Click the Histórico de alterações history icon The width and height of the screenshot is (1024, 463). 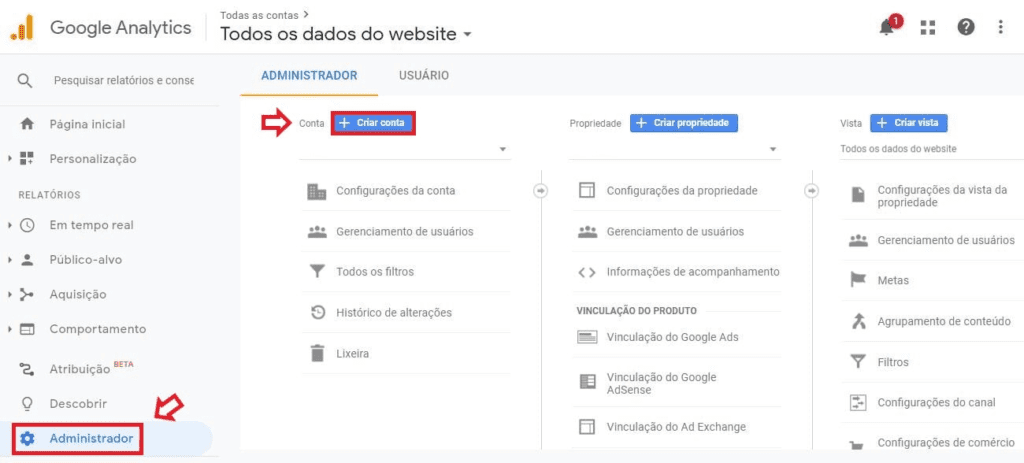[x=317, y=313]
